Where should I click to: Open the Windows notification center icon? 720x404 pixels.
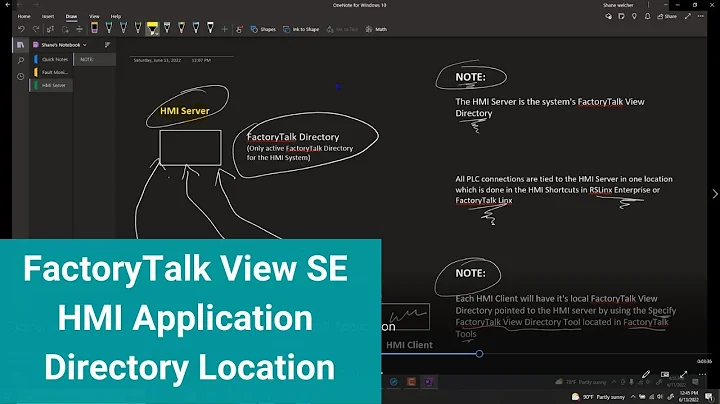[x=709, y=397]
